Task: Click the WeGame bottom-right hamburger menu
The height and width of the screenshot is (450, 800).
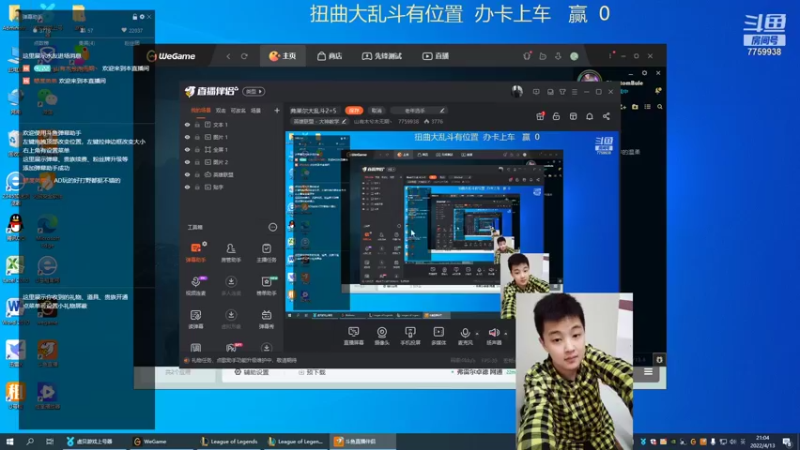Action: 648,372
